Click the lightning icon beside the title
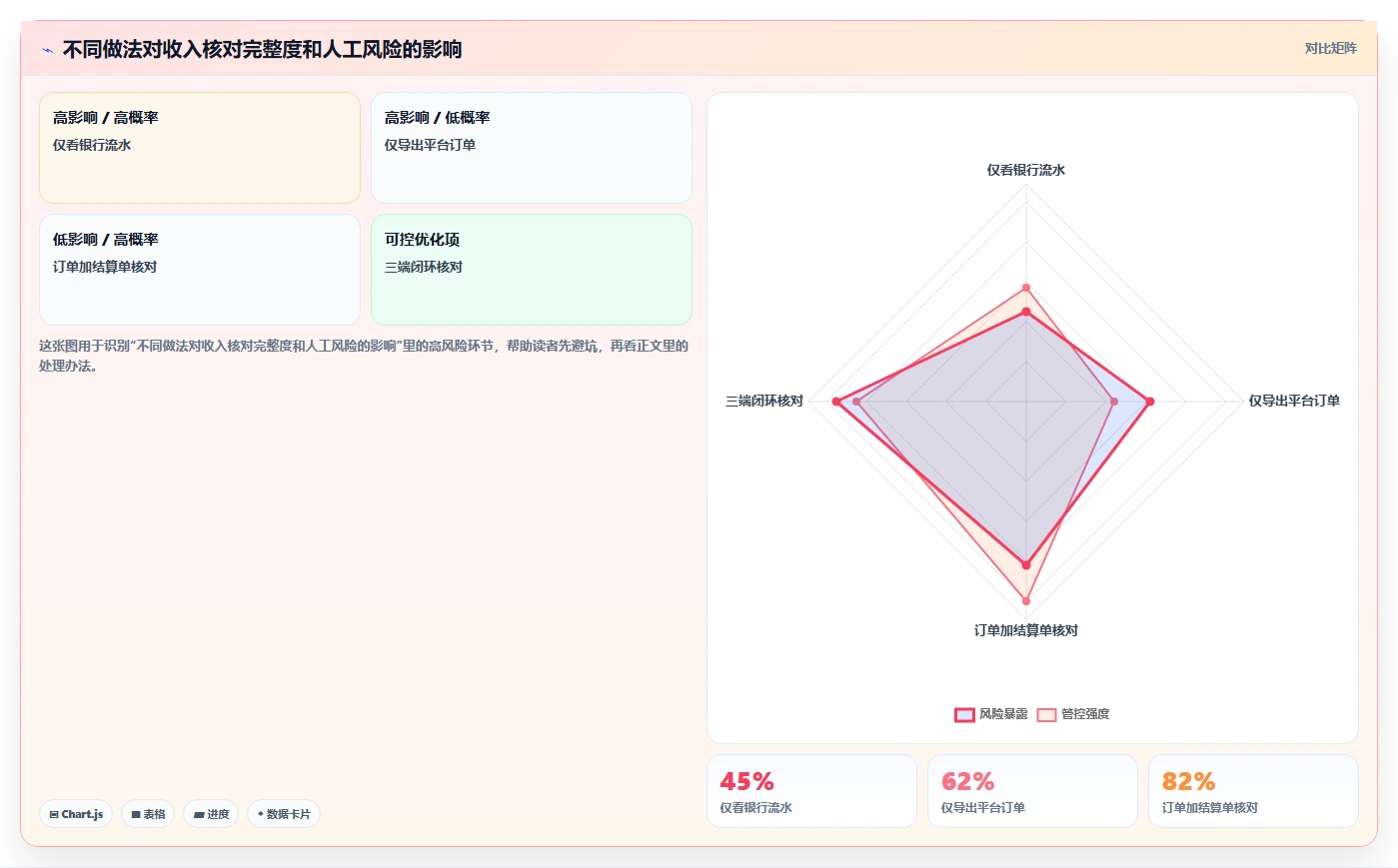The height and width of the screenshot is (868, 1398). (47, 50)
